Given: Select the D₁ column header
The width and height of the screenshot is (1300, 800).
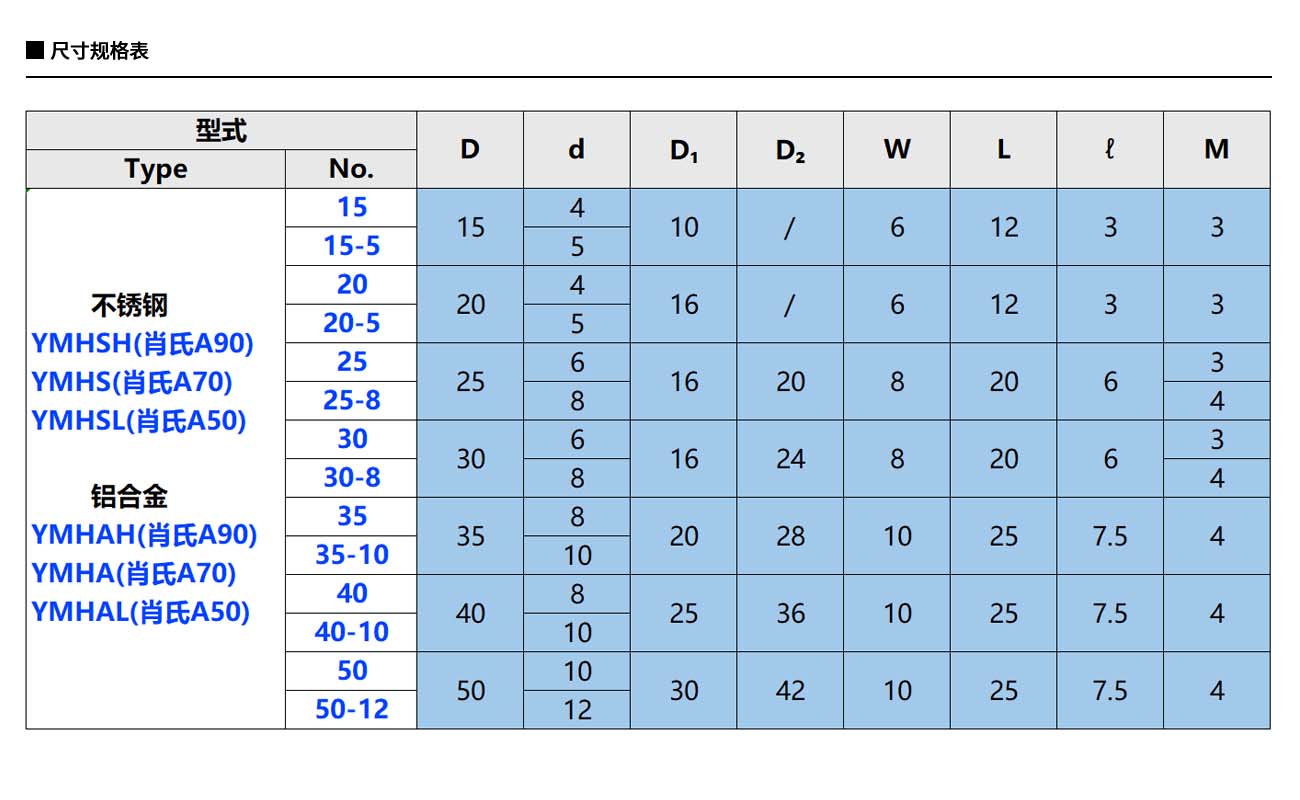Looking at the screenshot, I should click(x=684, y=150).
